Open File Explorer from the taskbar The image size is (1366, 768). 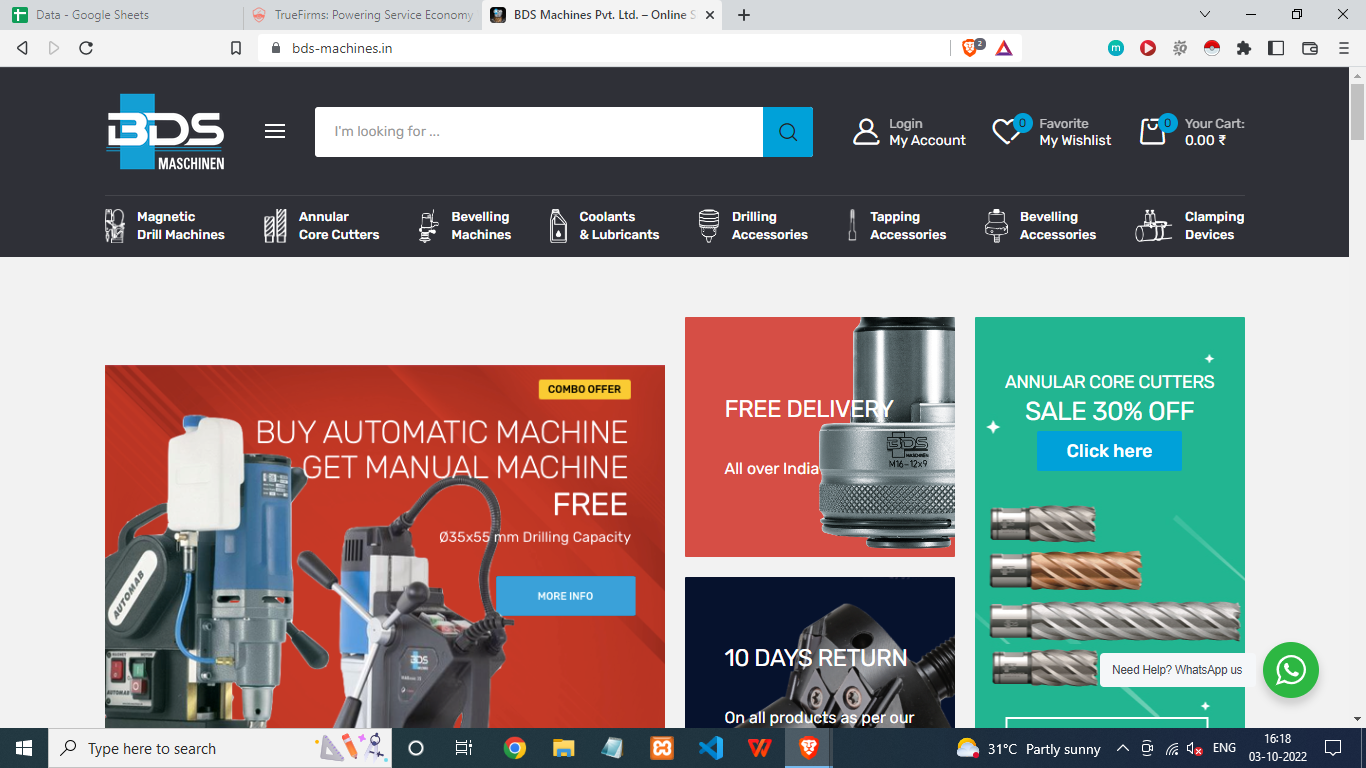coord(564,748)
